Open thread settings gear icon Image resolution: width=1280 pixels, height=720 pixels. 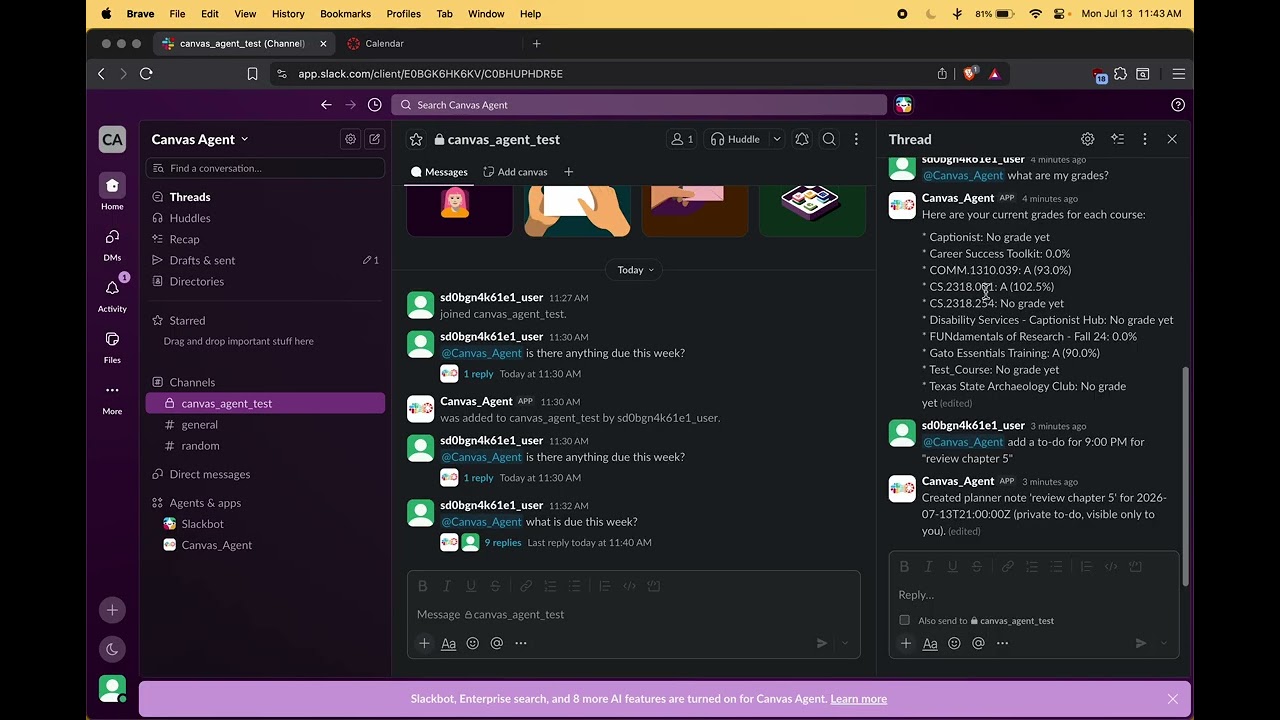point(1087,140)
